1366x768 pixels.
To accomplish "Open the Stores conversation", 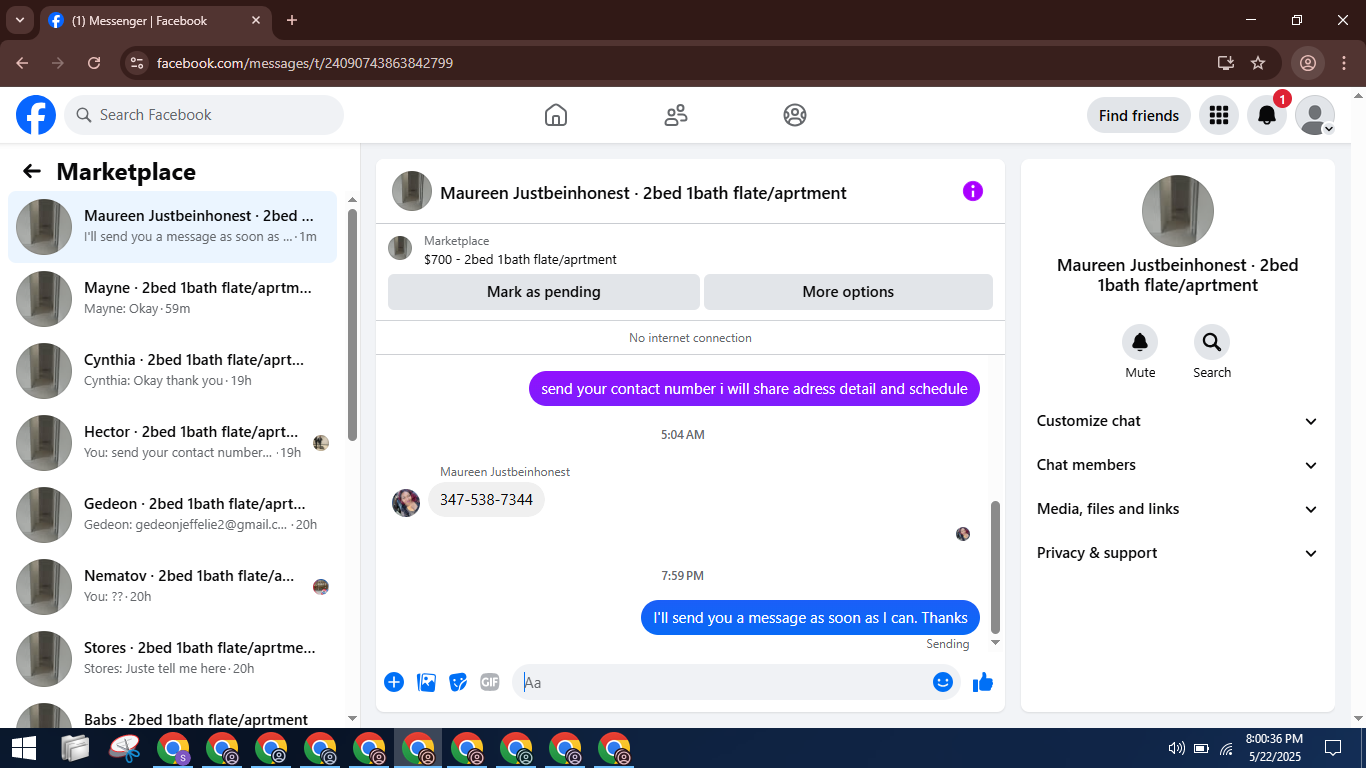I will click(x=172, y=659).
